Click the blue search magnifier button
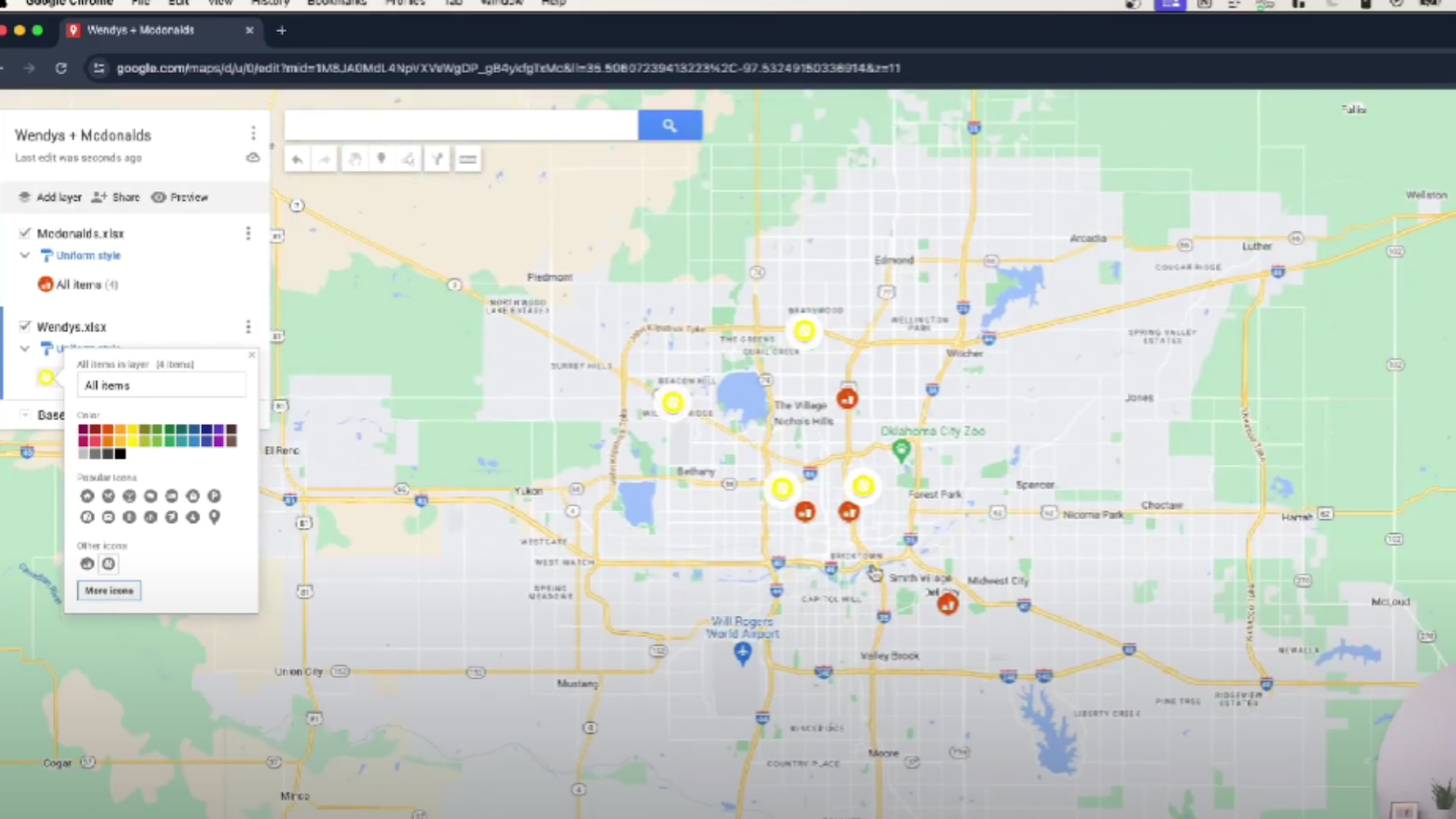 (x=670, y=126)
